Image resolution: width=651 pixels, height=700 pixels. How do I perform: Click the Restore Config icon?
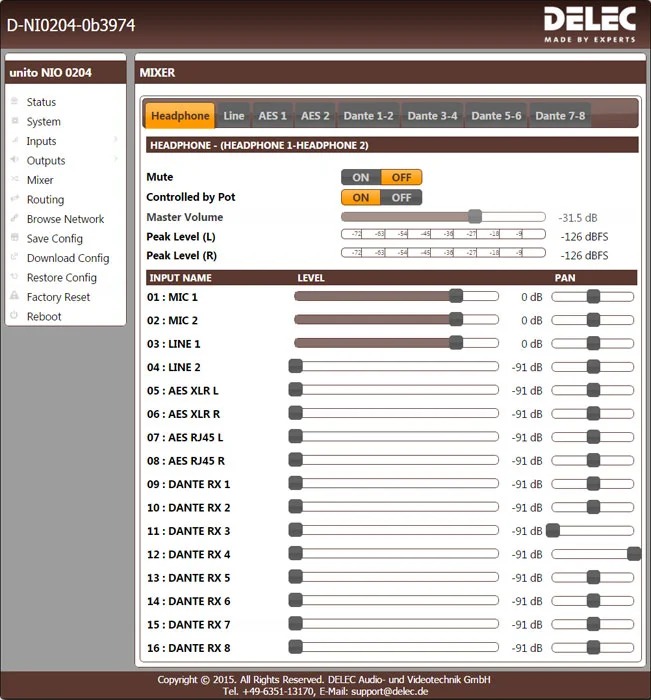coord(14,277)
